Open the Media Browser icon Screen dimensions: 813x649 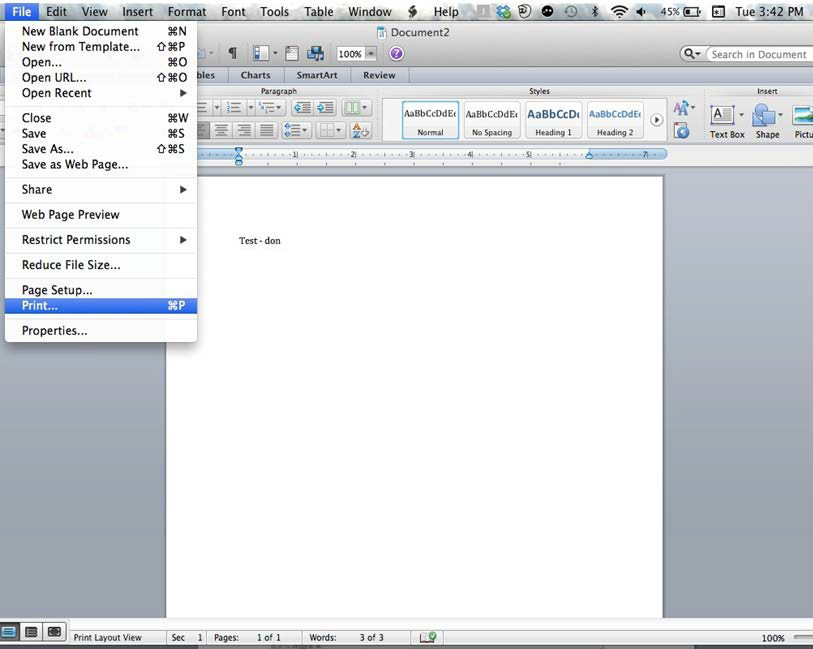315,53
